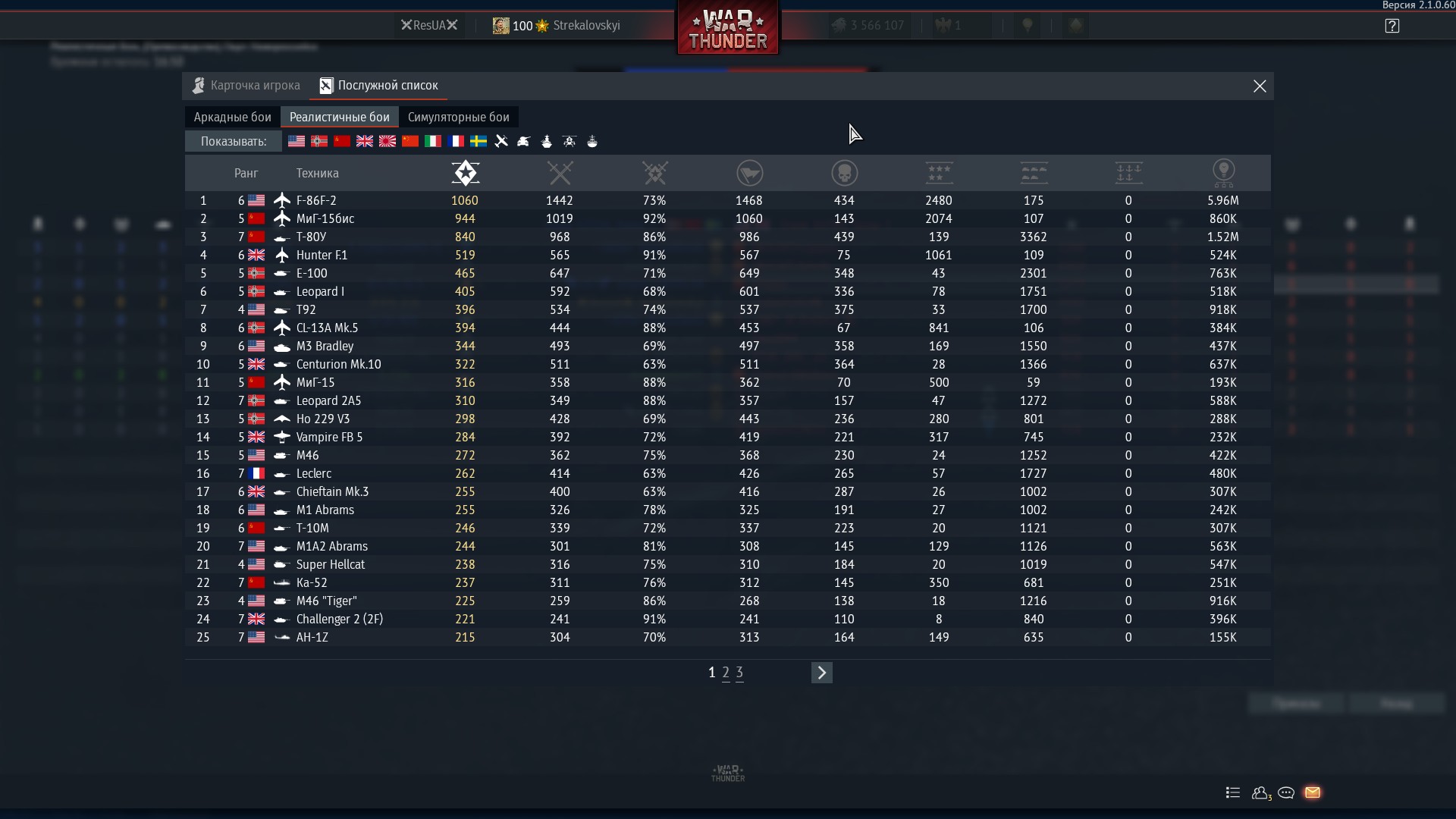Toggle the boat type filter icon
1456x819 pixels.
click(x=592, y=141)
